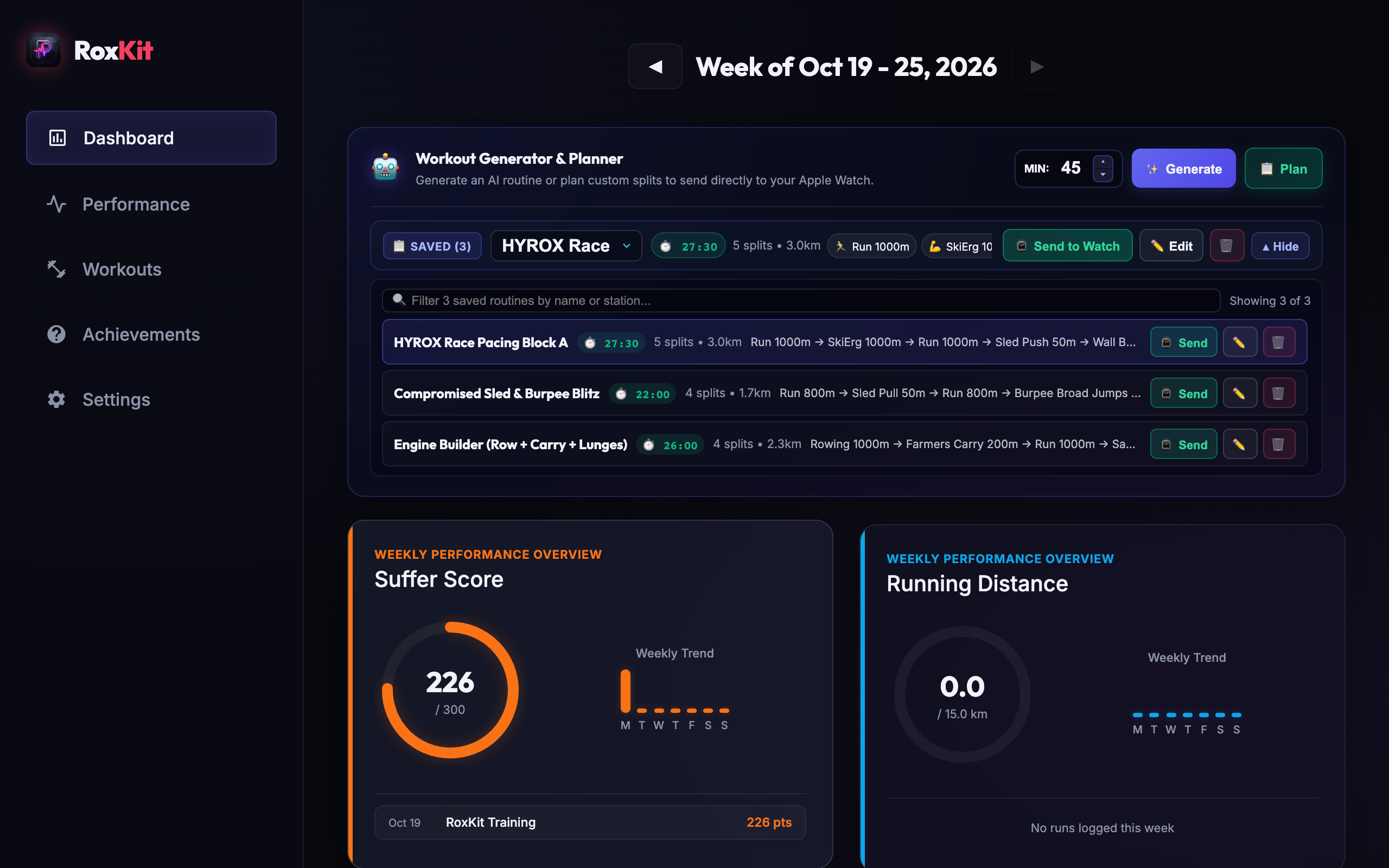
Task: Click the RoxKit logo icon
Action: click(x=43, y=50)
